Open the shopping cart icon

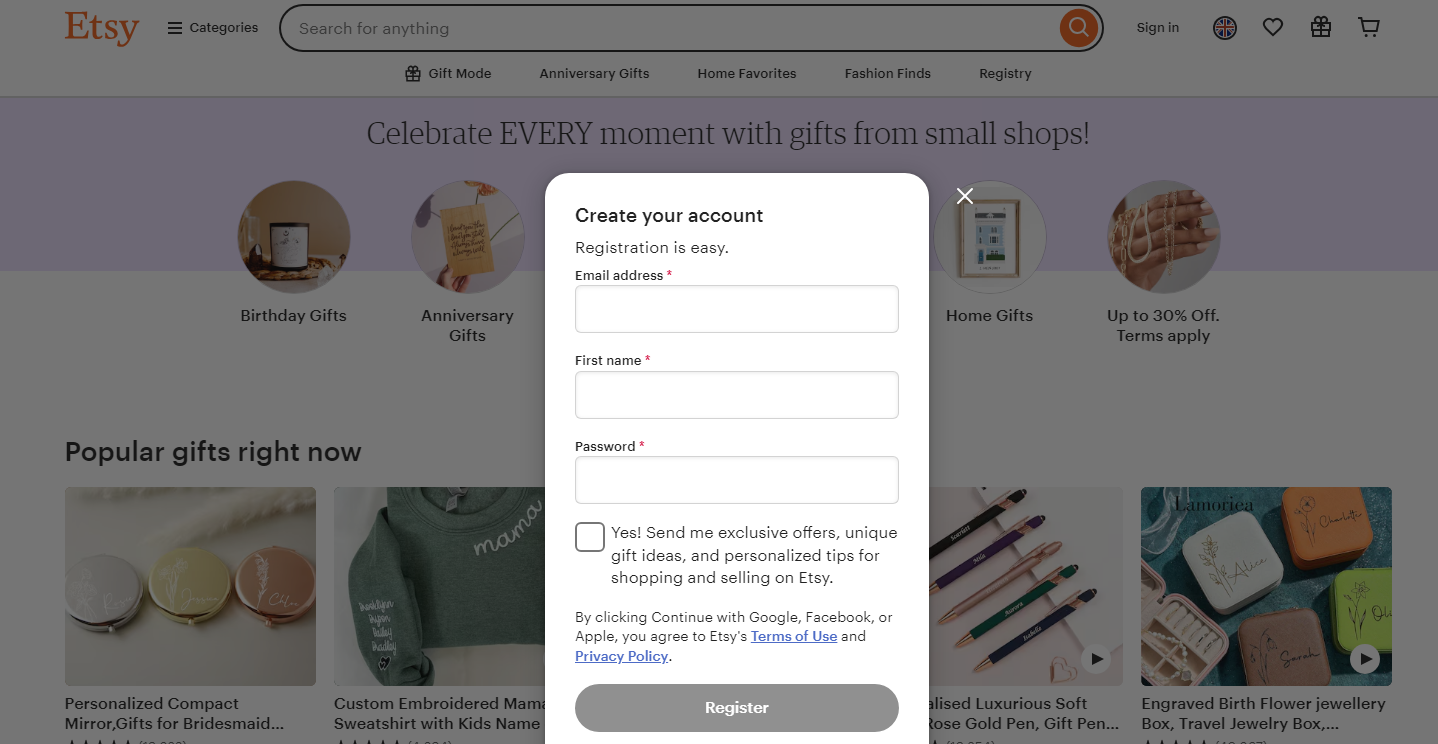click(x=1368, y=27)
